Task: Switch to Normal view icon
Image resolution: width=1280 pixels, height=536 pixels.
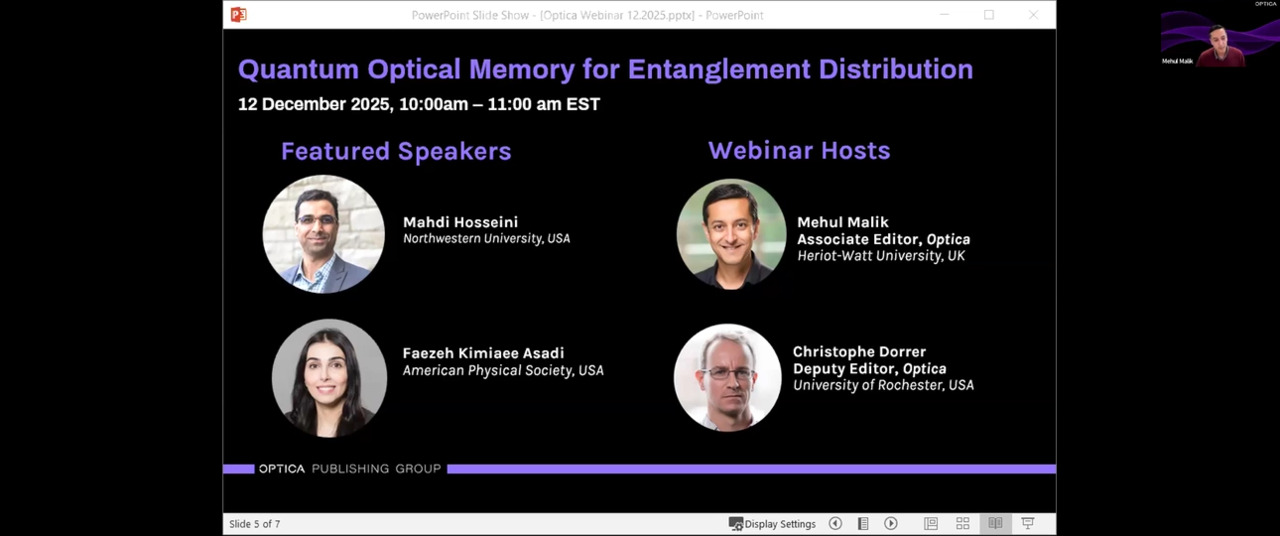Action: coord(931,524)
